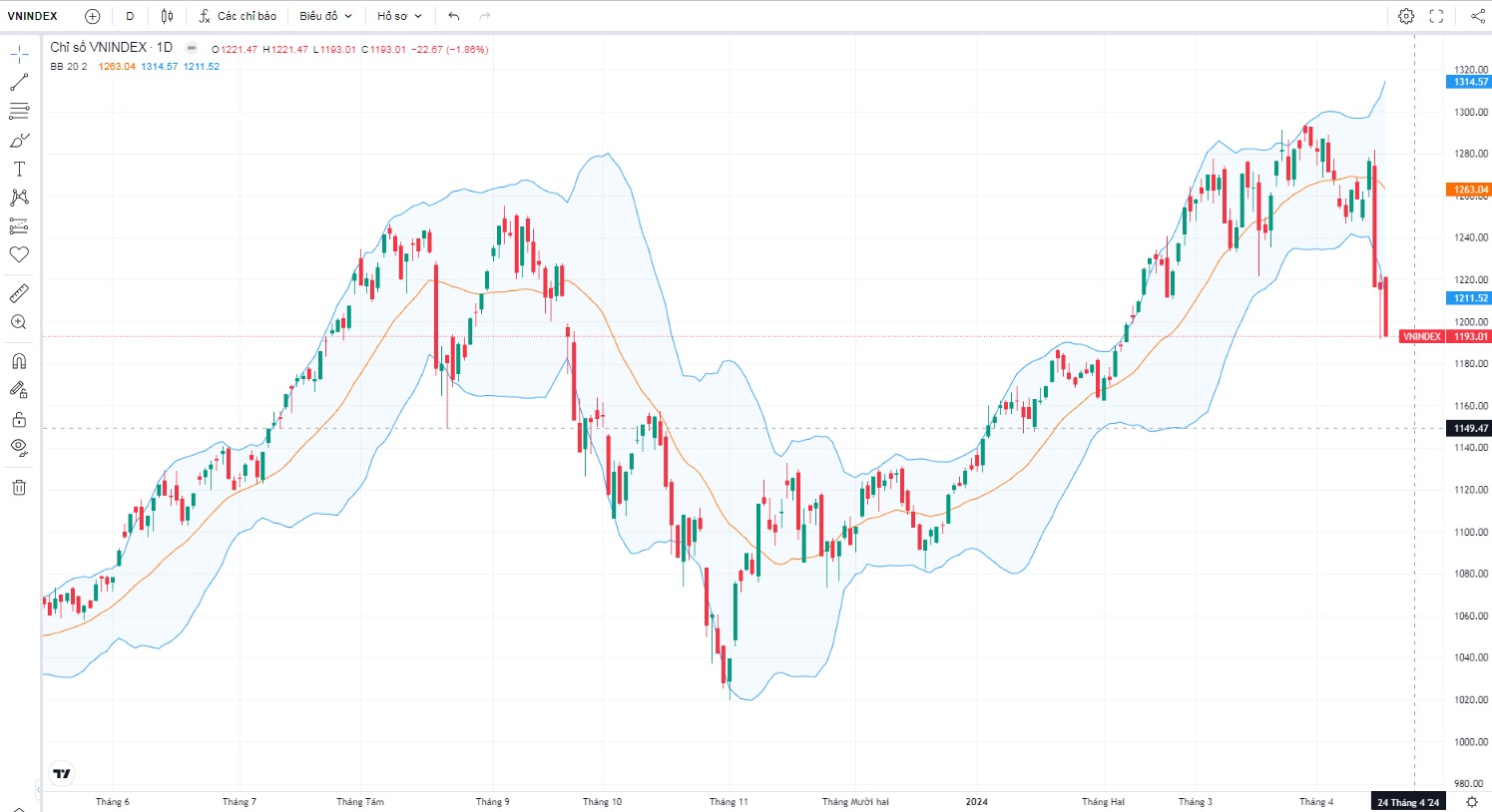
Task: Open the Fibonacci retracement lines tool
Action: point(19,111)
